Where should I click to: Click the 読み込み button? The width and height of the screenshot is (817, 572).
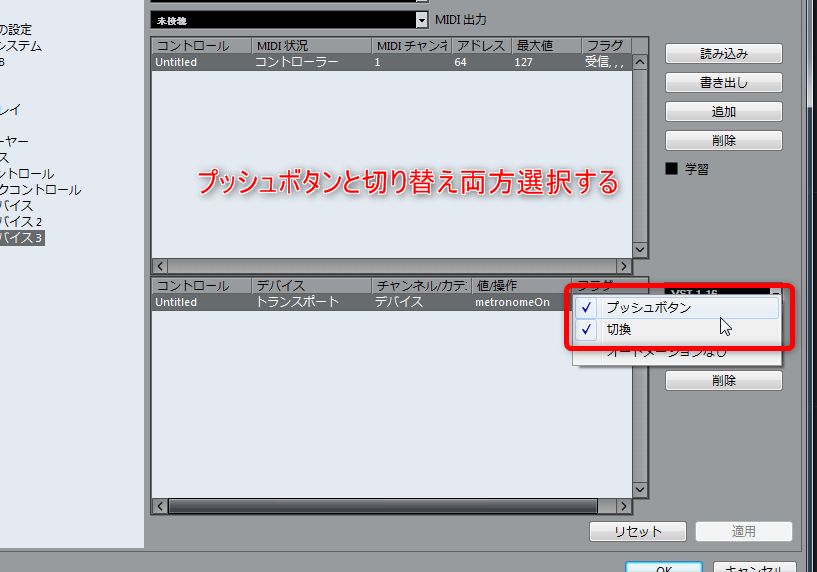point(724,54)
